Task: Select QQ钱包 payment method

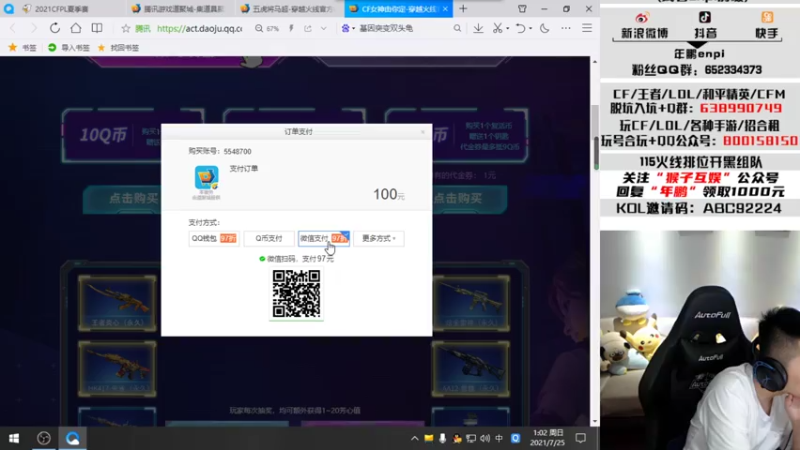Action: [x=214, y=238]
